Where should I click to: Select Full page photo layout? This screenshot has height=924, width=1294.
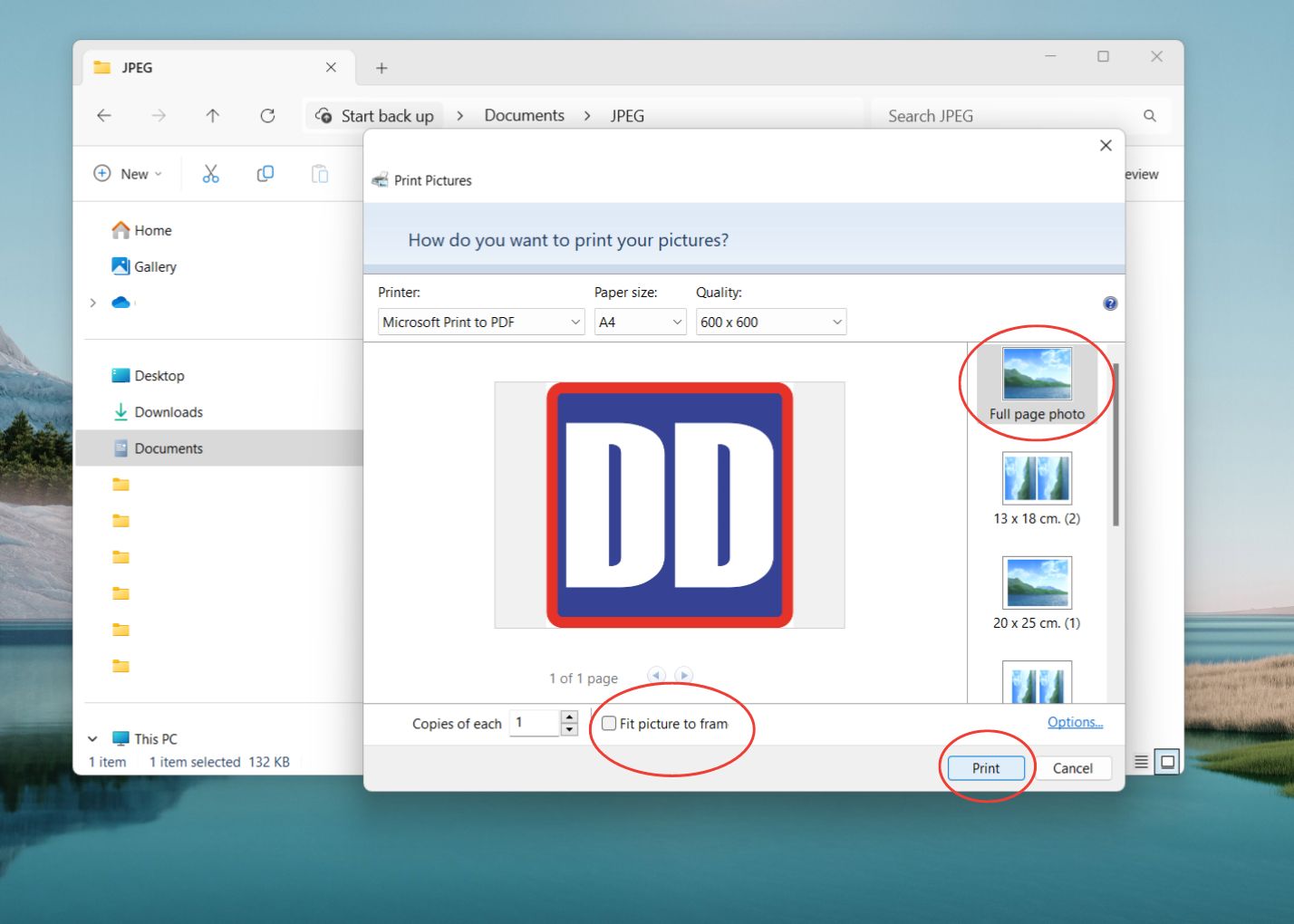click(x=1037, y=385)
